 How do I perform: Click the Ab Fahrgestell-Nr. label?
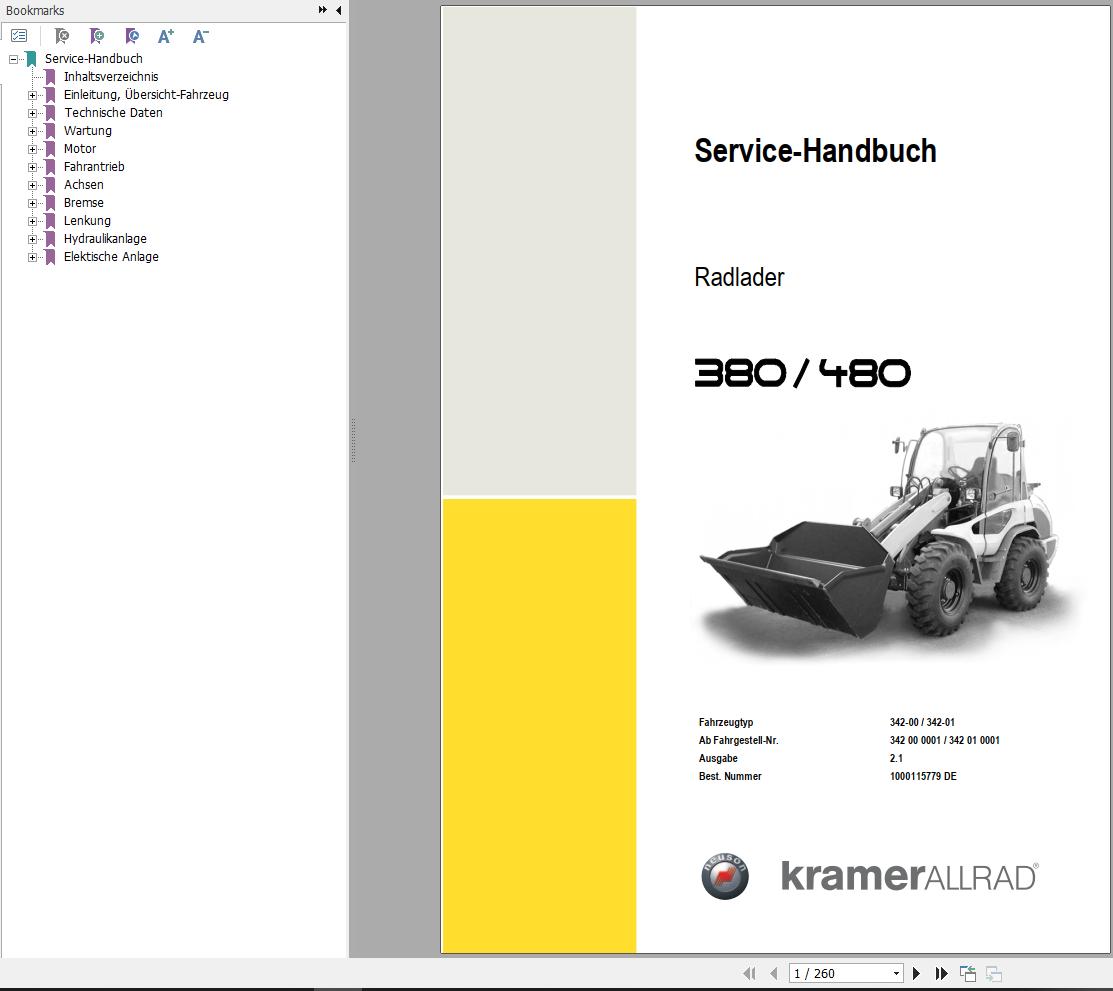[x=738, y=740]
